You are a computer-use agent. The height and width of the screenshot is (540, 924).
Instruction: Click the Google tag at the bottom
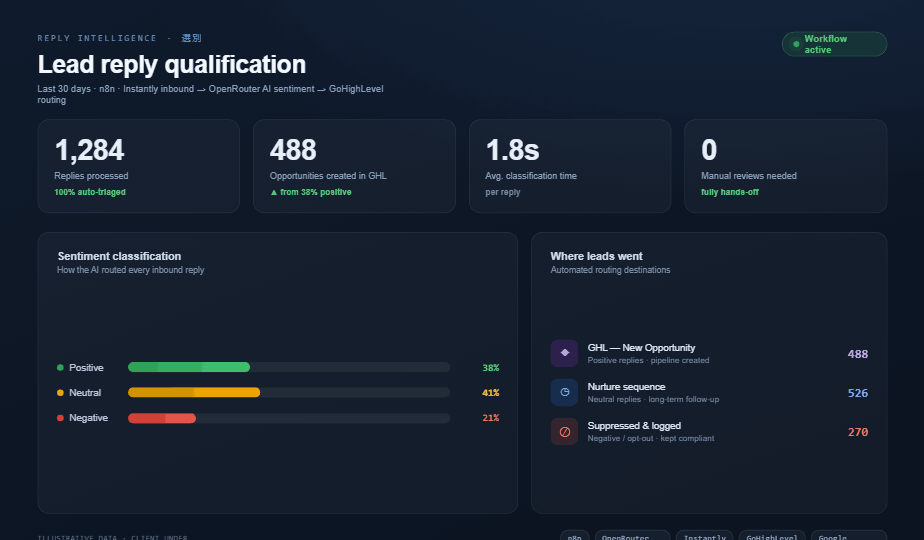pos(849,536)
